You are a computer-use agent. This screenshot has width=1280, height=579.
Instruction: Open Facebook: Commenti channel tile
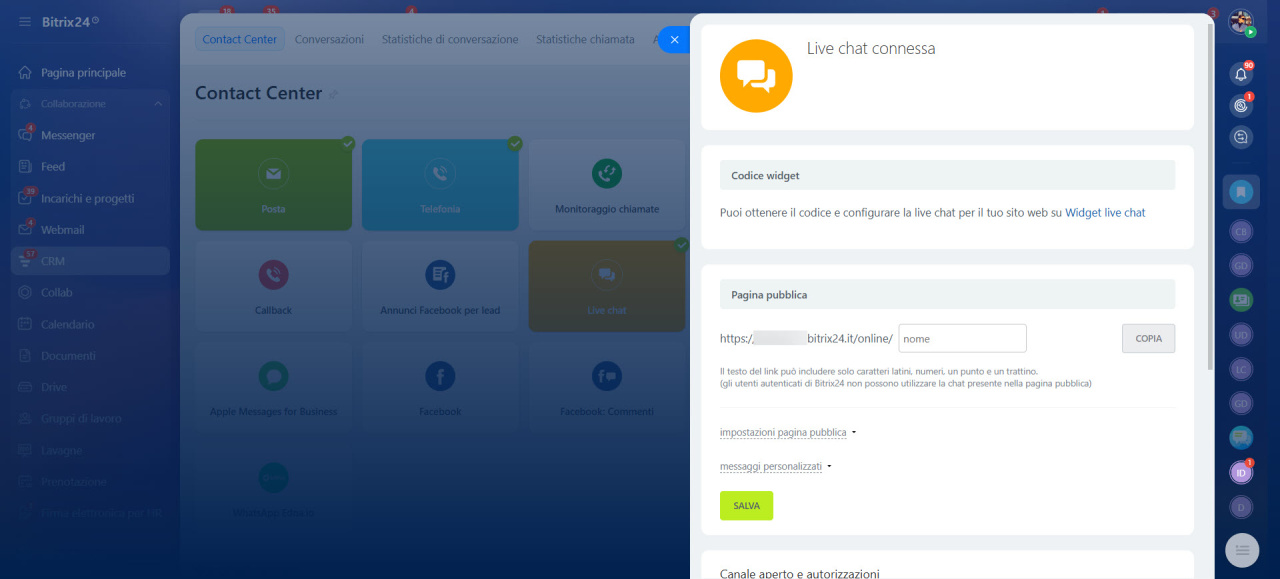click(607, 388)
